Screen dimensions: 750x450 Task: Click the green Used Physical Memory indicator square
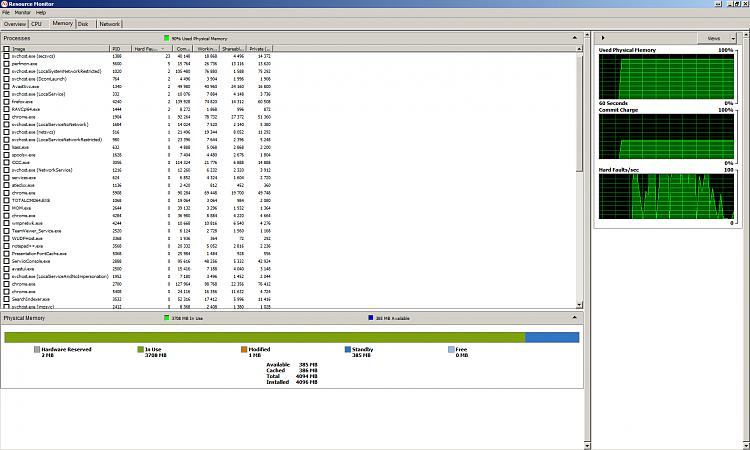tap(166, 38)
